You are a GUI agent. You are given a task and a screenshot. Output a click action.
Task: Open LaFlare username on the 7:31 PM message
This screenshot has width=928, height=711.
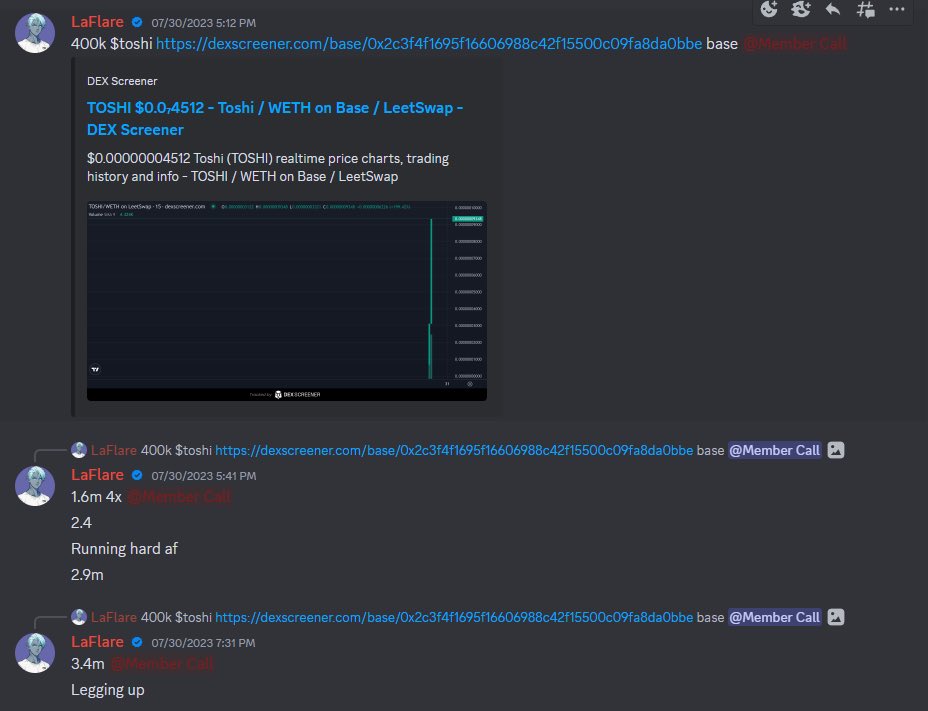97,642
